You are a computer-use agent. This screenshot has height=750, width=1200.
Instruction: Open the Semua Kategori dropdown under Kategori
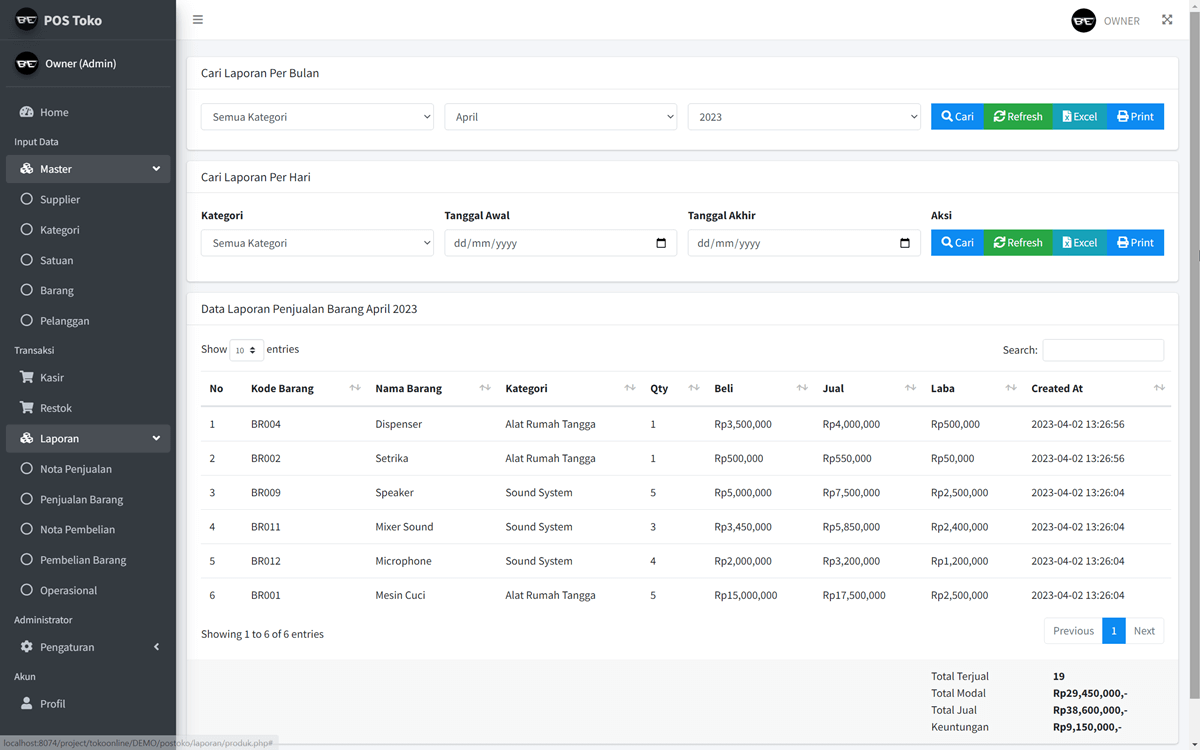click(317, 242)
